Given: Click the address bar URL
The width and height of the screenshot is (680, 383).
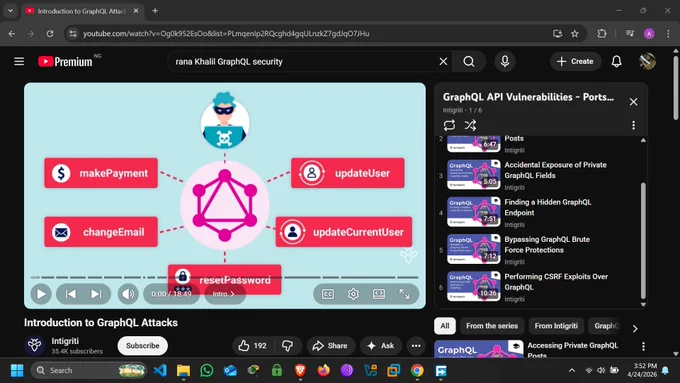Looking at the screenshot, I should coord(226,33).
